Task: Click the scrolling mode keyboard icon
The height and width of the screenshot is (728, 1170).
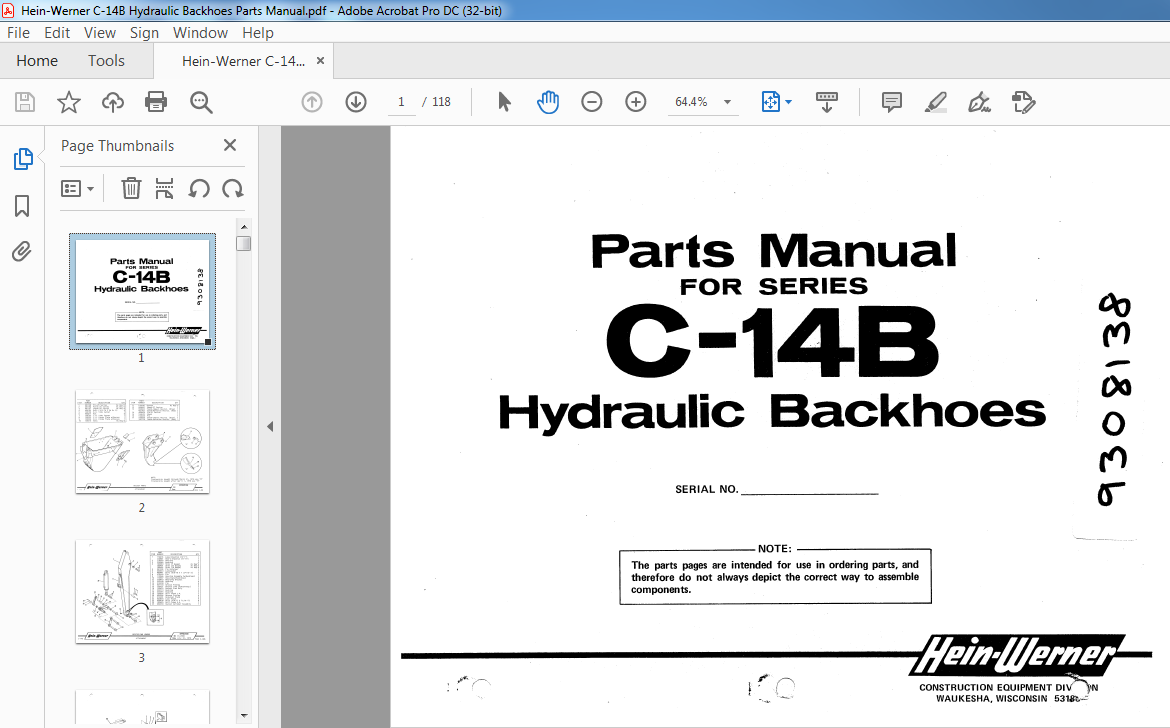Action: (x=827, y=102)
